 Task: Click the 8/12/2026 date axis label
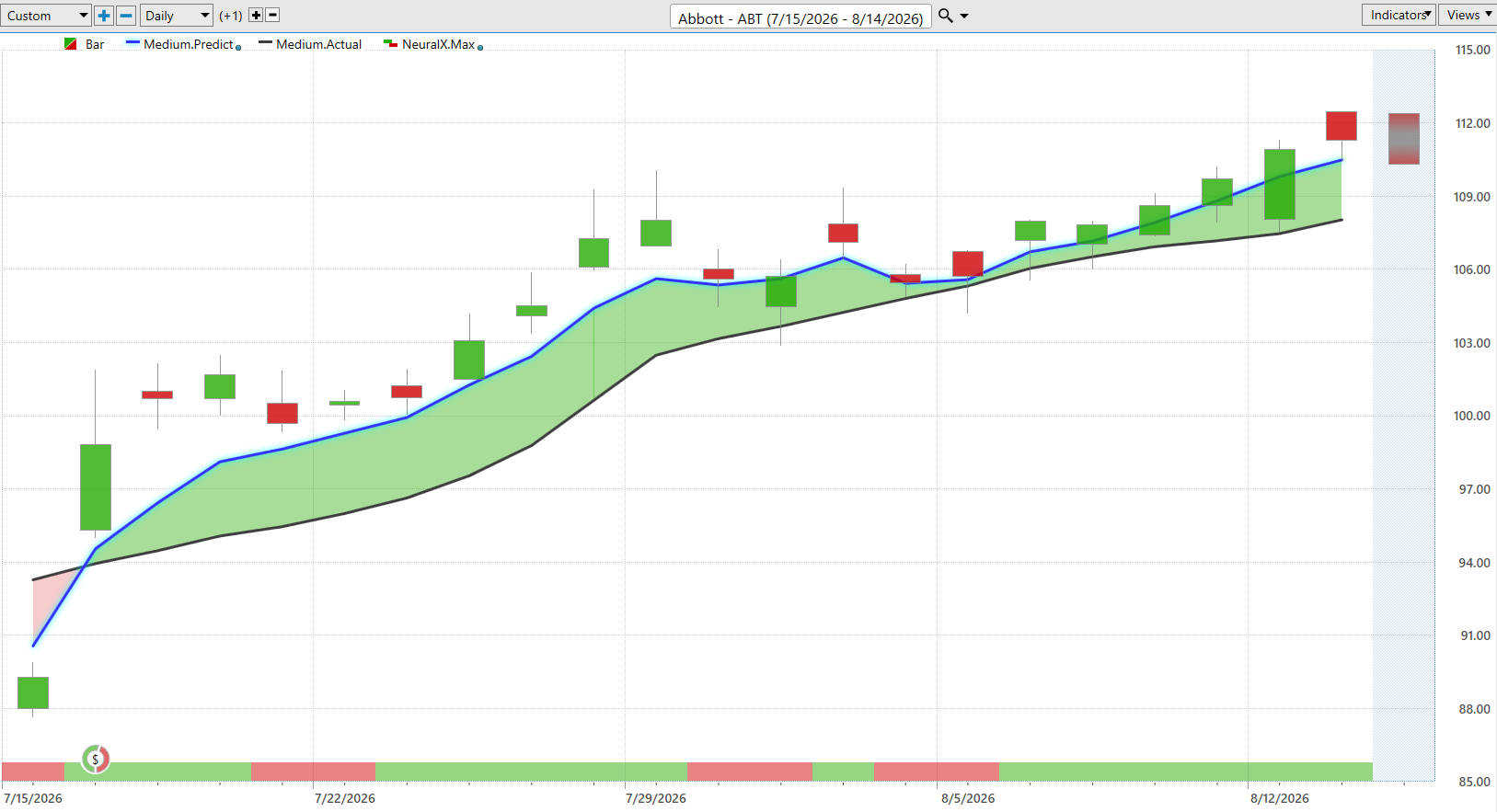tap(1279, 798)
